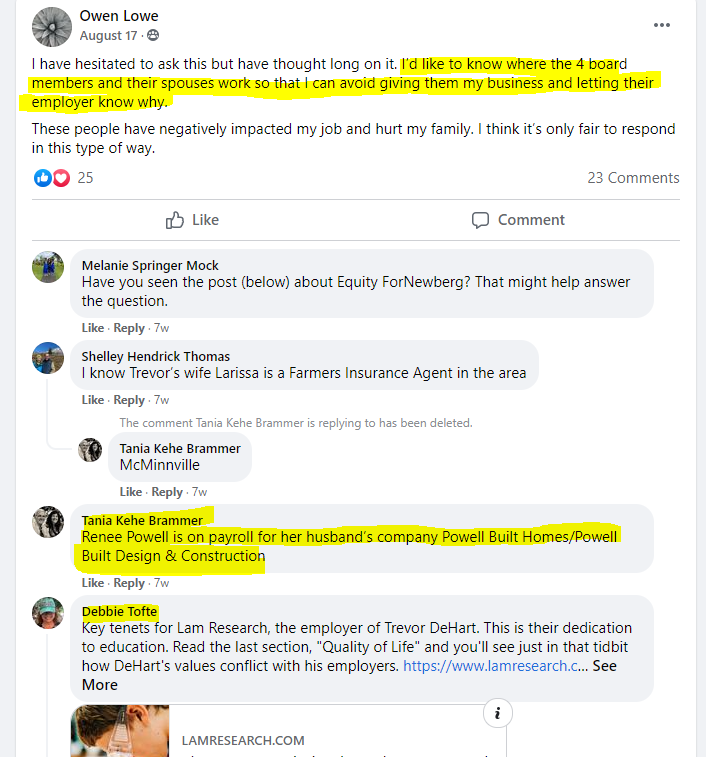Like Shelley Hendrick Thomas's comment

(93, 400)
